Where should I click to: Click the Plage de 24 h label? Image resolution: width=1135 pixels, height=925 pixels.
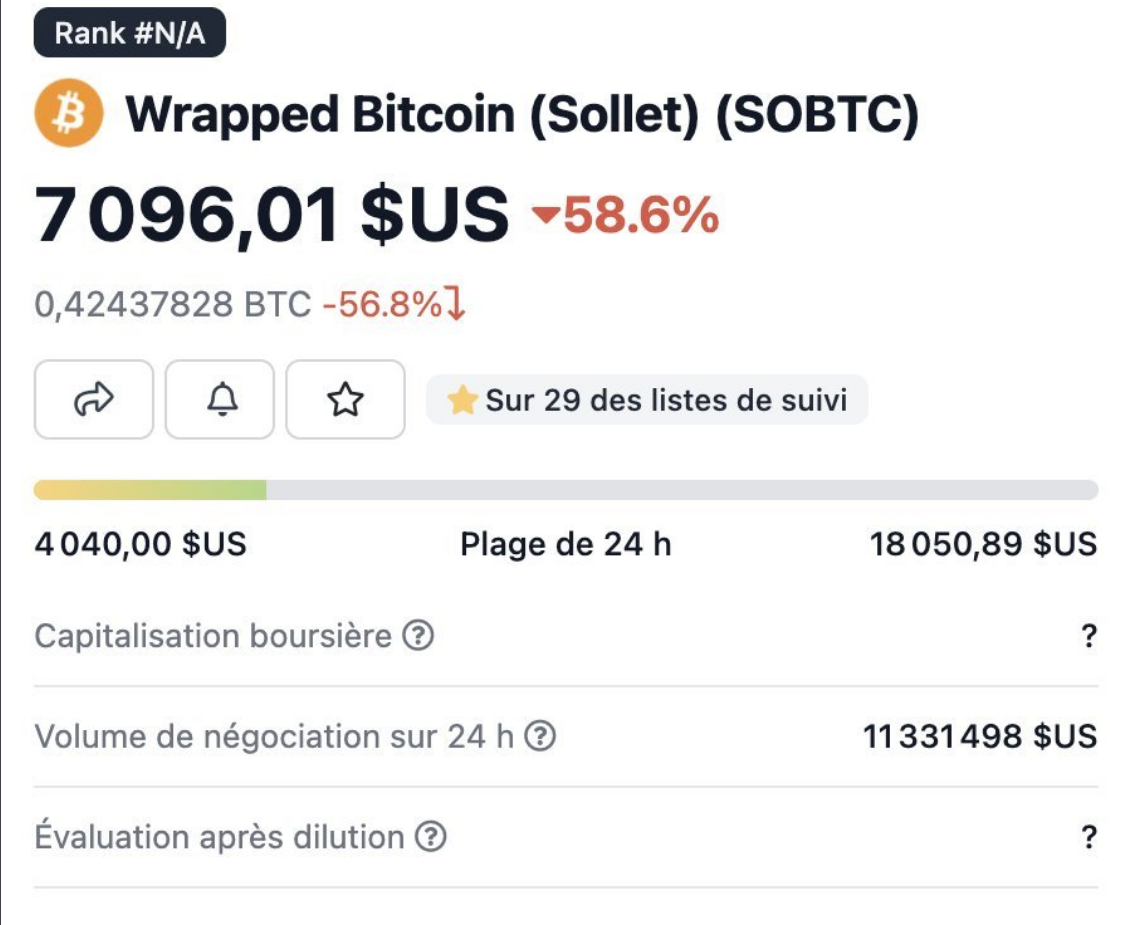coord(566,545)
